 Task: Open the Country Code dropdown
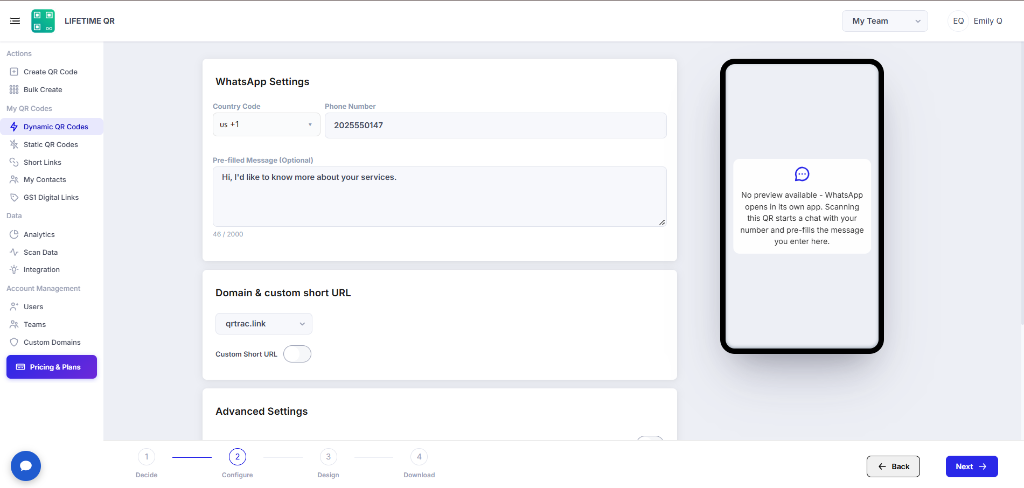click(266, 124)
